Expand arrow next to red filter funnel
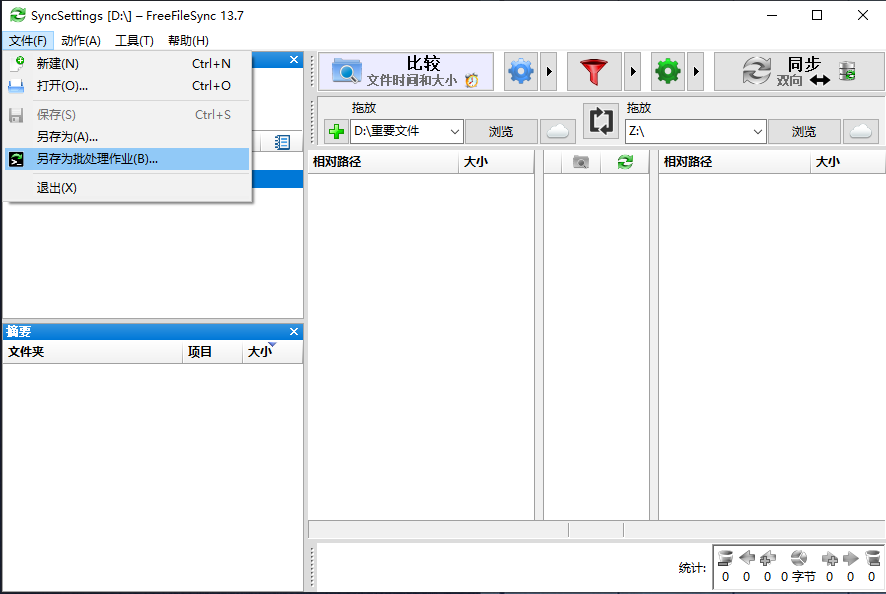This screenshot has width=886, height=594. point(633,71)
